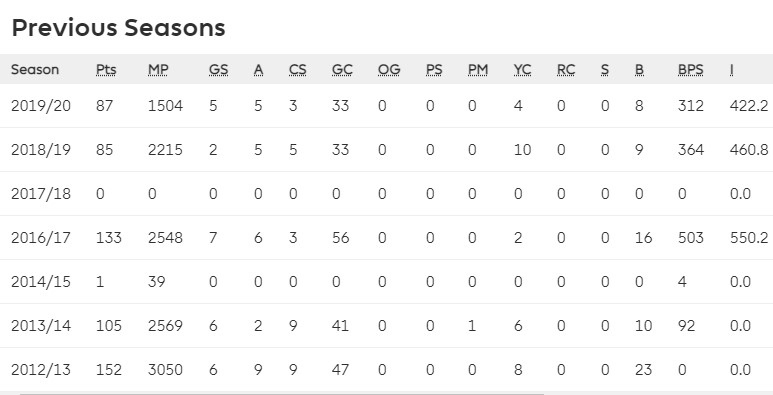Click the MP column header
This screenshot has width=773, height=395.
click(x=158, y=70)
